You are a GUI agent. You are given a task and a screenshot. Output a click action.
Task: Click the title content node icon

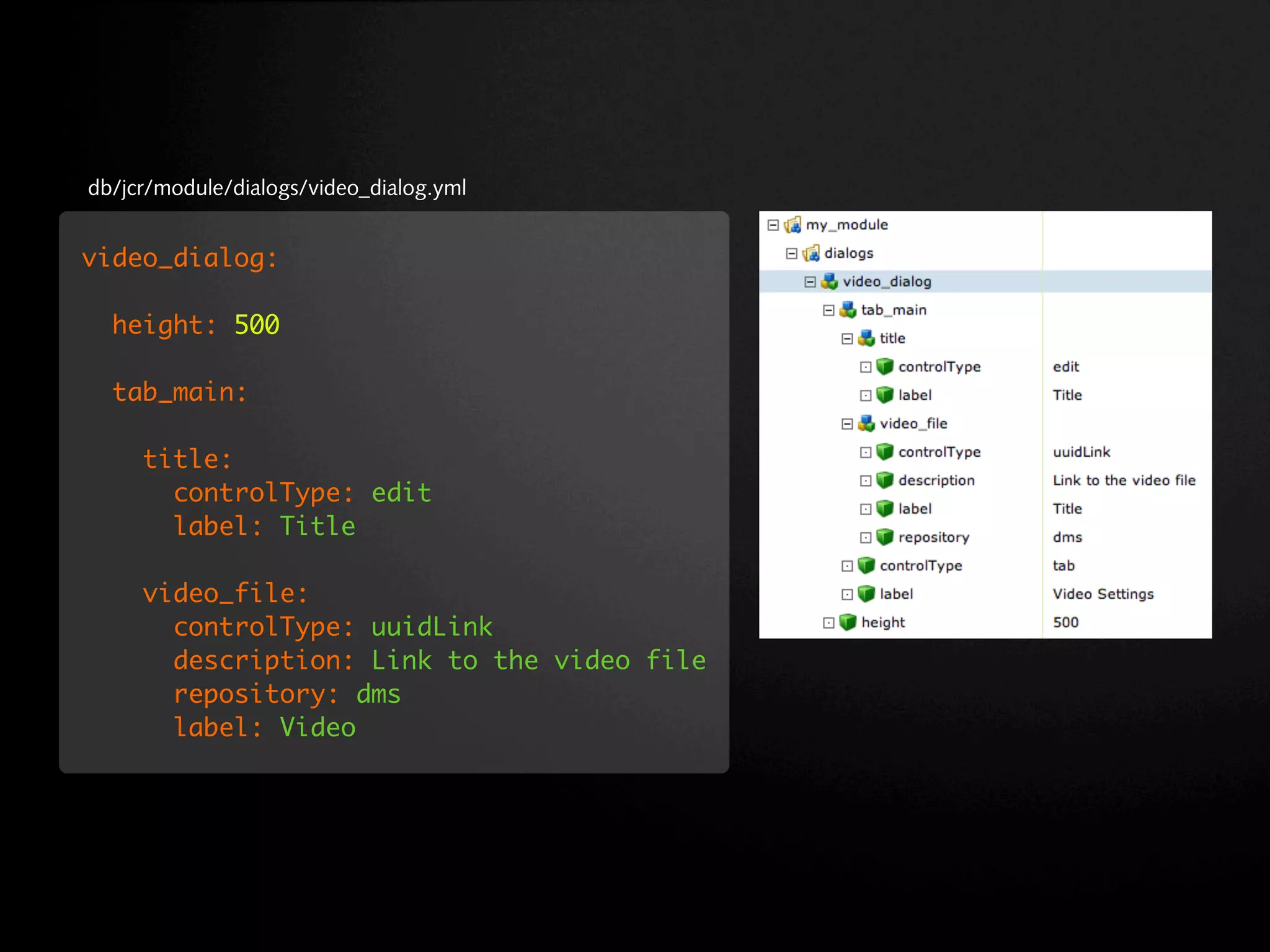pyautogui.click(x=867, y=338)
